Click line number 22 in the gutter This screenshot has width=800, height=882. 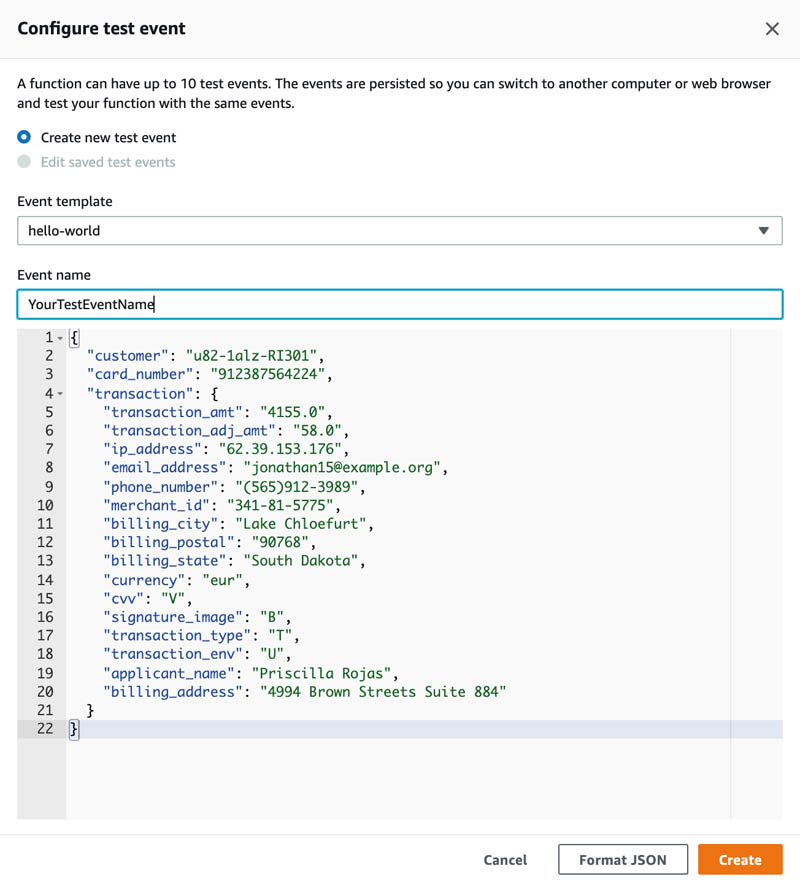pyautogui.click(x=45, y=729)
